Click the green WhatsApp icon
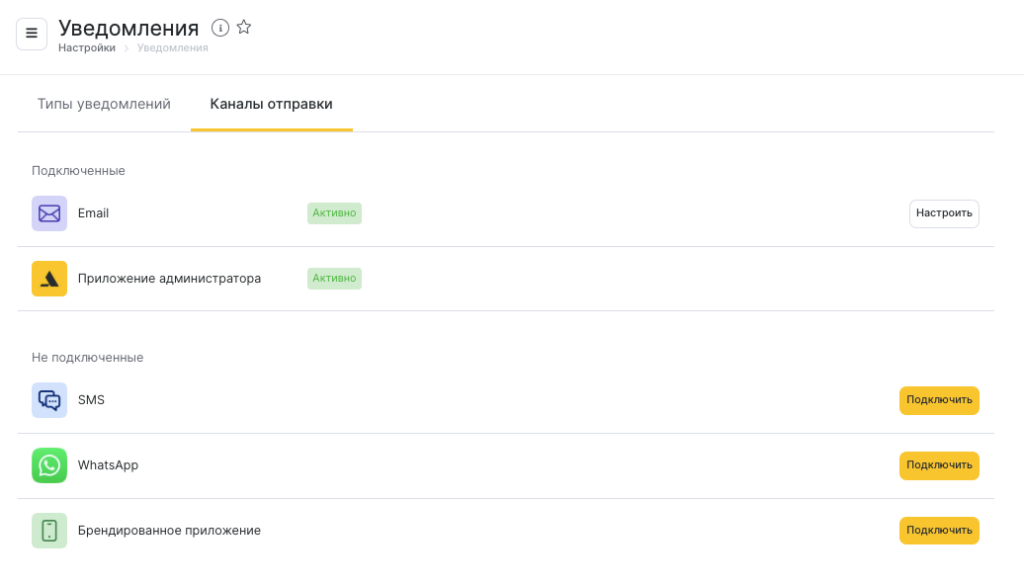The width and height of the screenshot is (1024, 585). 49,465
